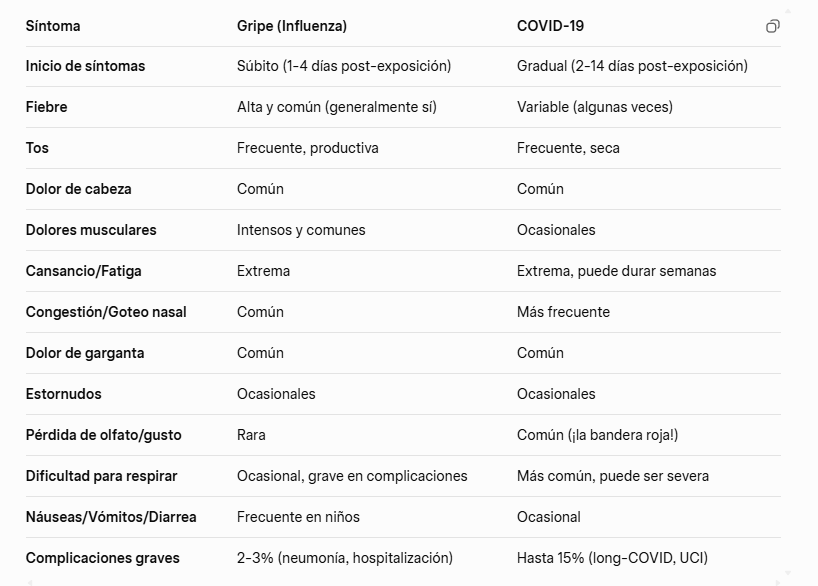This screenshot has height=586, width=818.
Task: Click the "Síntoma" column header
Action: (53, 26)
